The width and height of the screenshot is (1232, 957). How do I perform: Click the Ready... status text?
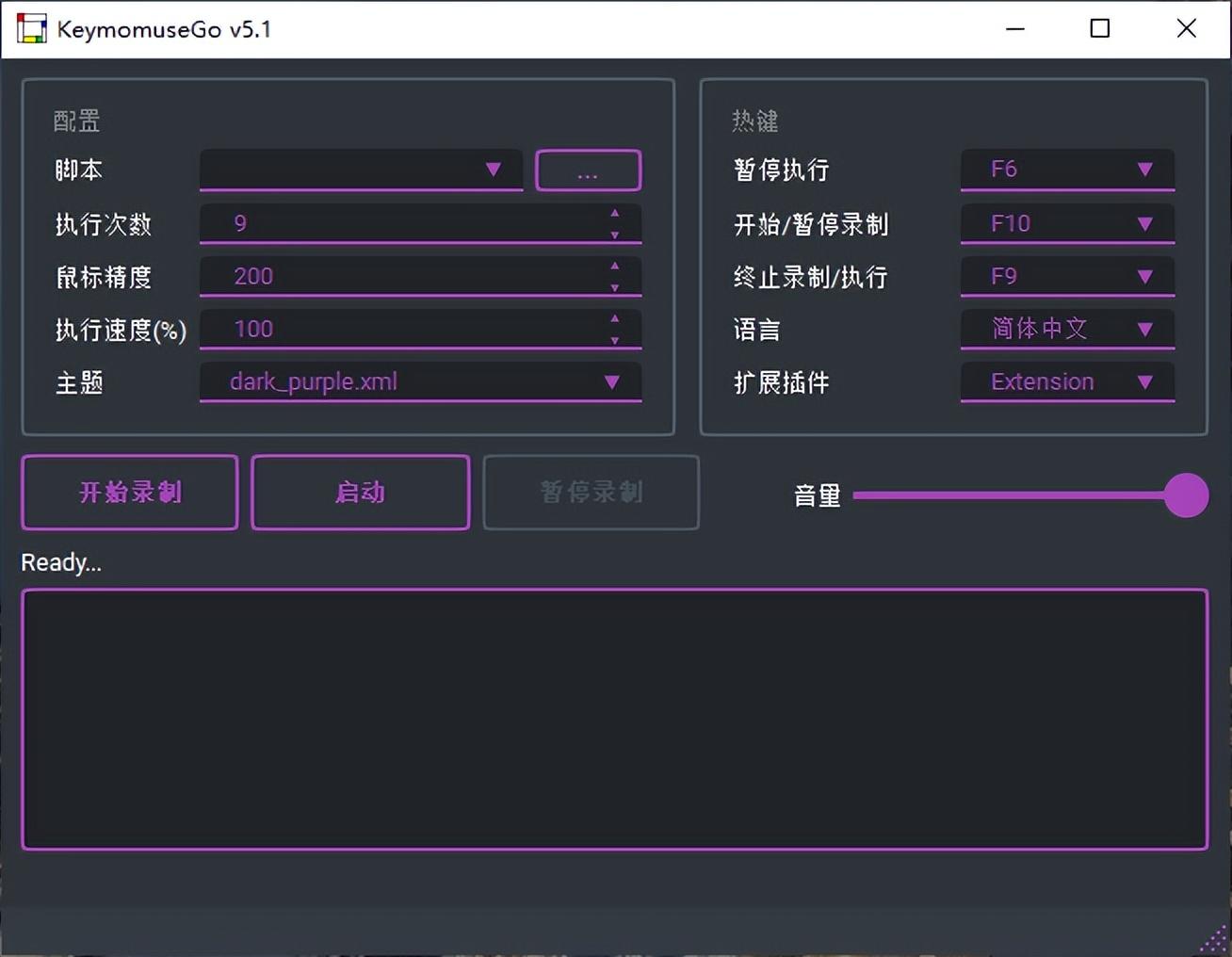pos(61,562)
